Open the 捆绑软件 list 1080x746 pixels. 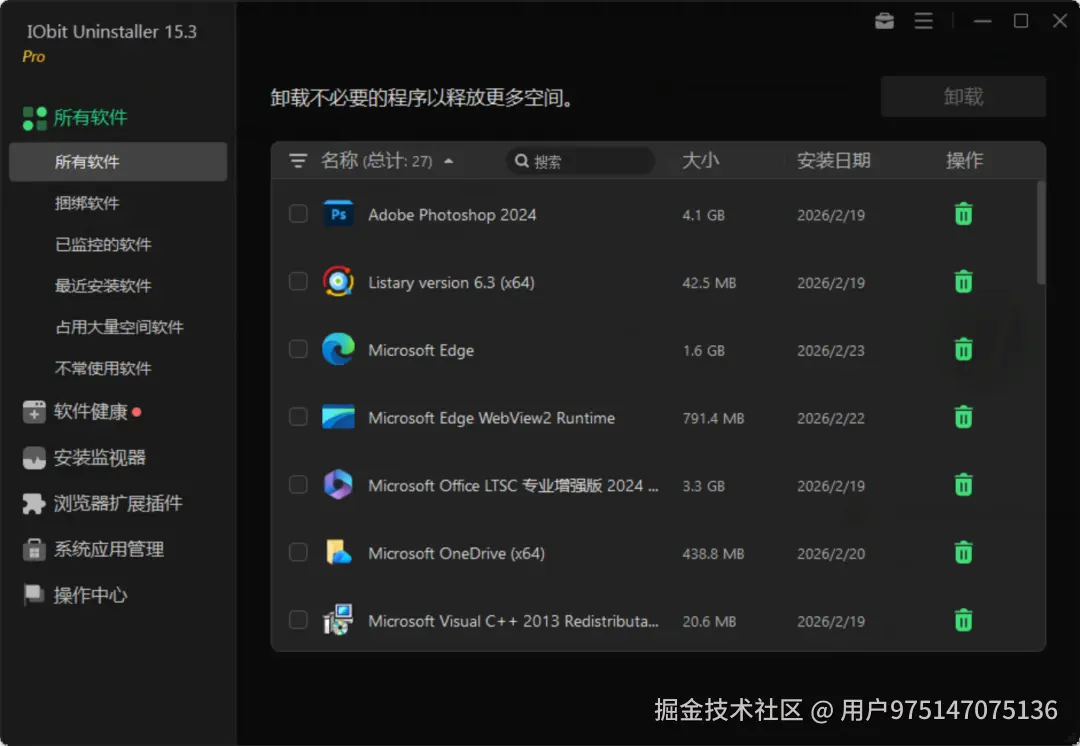click(x=87, y=203)
